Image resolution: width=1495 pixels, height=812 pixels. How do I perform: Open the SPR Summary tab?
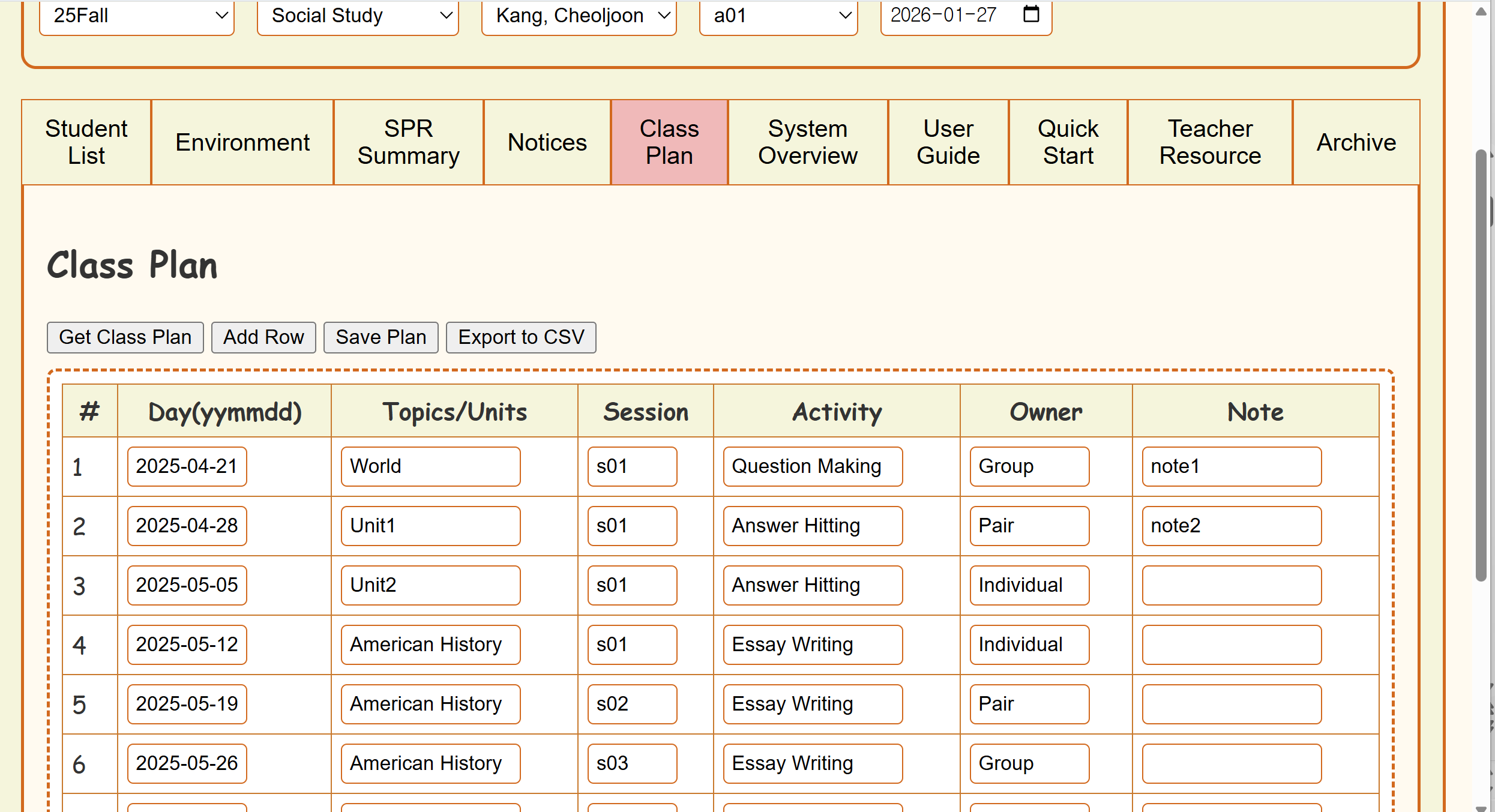pos(408,142)
